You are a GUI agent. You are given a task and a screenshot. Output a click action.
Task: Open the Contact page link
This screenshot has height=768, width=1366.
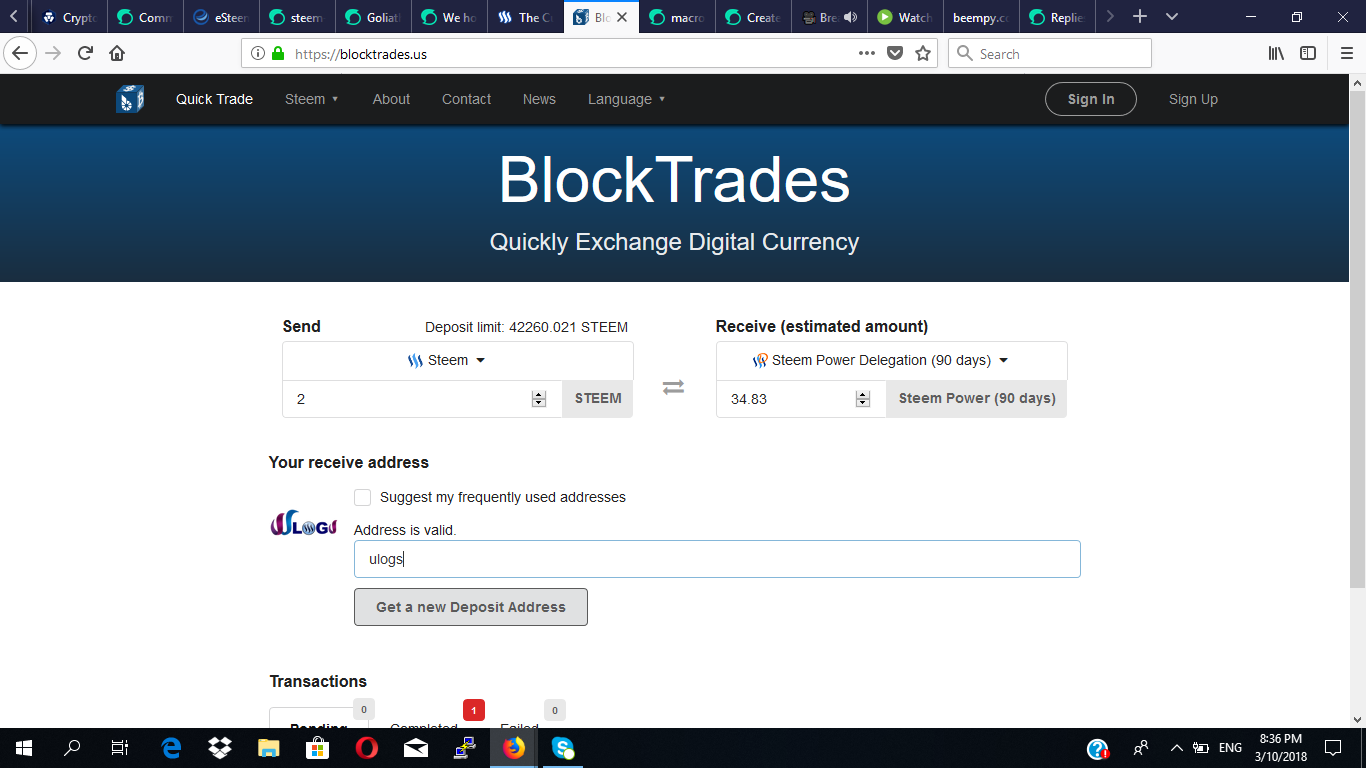point(466,99)
